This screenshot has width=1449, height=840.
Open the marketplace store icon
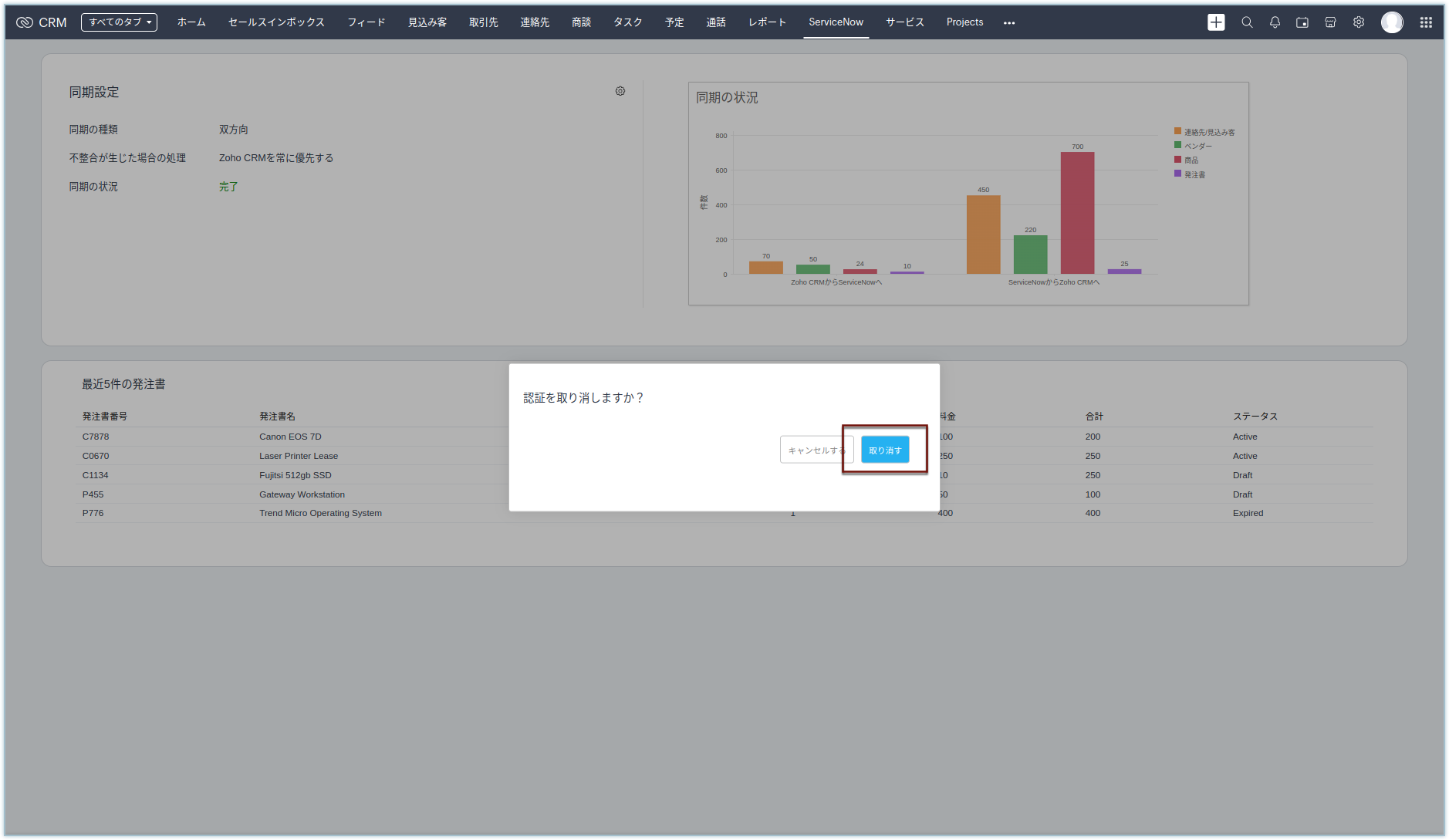click(1330, 22)
